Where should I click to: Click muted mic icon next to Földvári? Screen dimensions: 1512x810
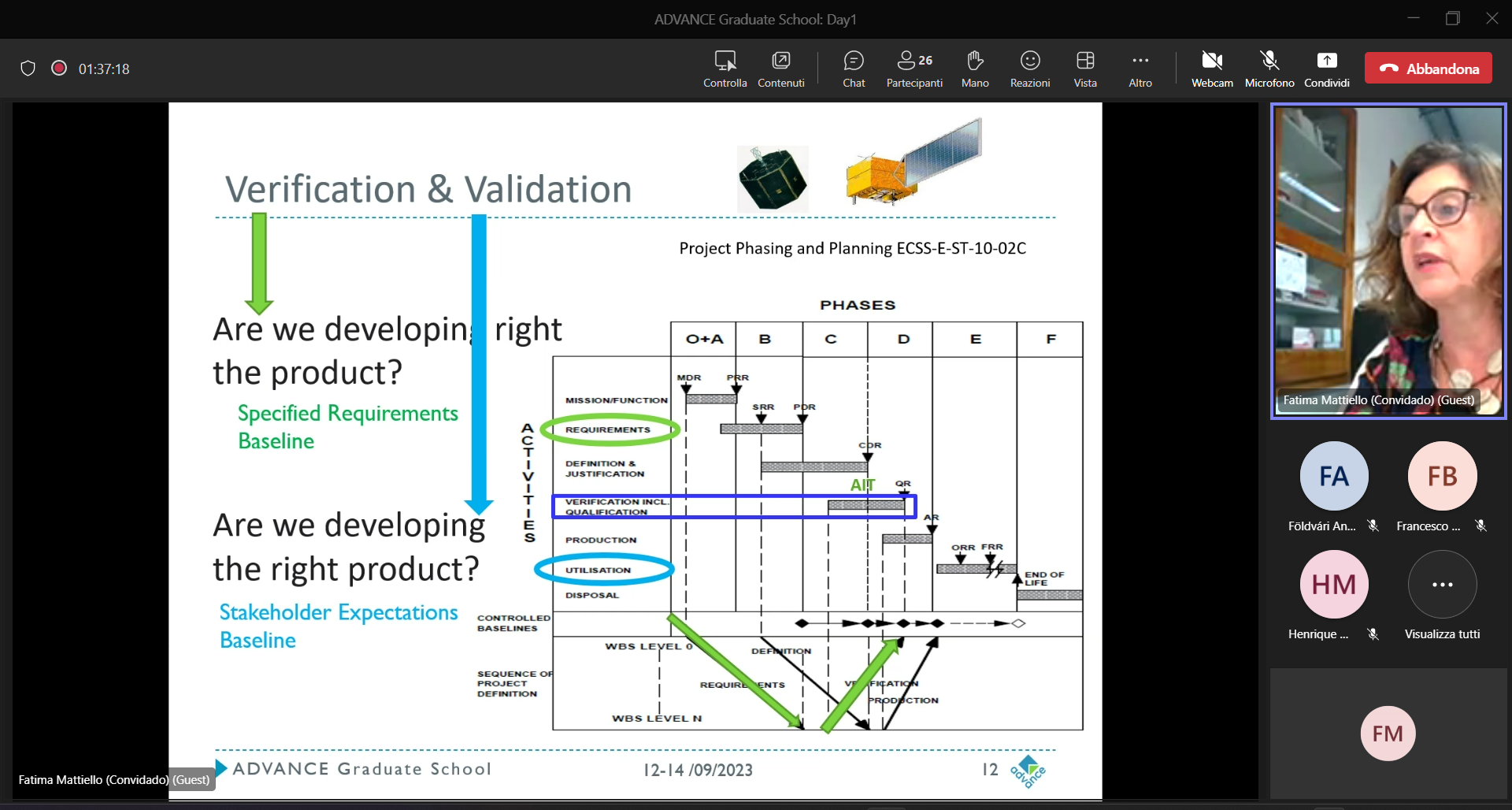point(1373,526)
